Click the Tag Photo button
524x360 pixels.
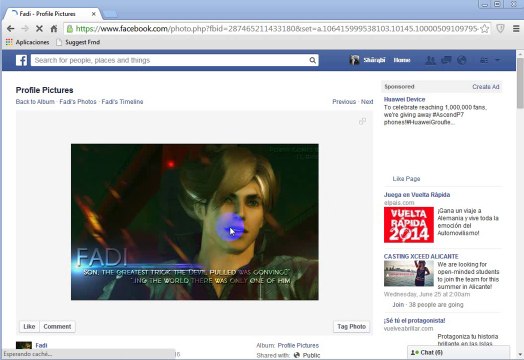[x=352, y=327]
